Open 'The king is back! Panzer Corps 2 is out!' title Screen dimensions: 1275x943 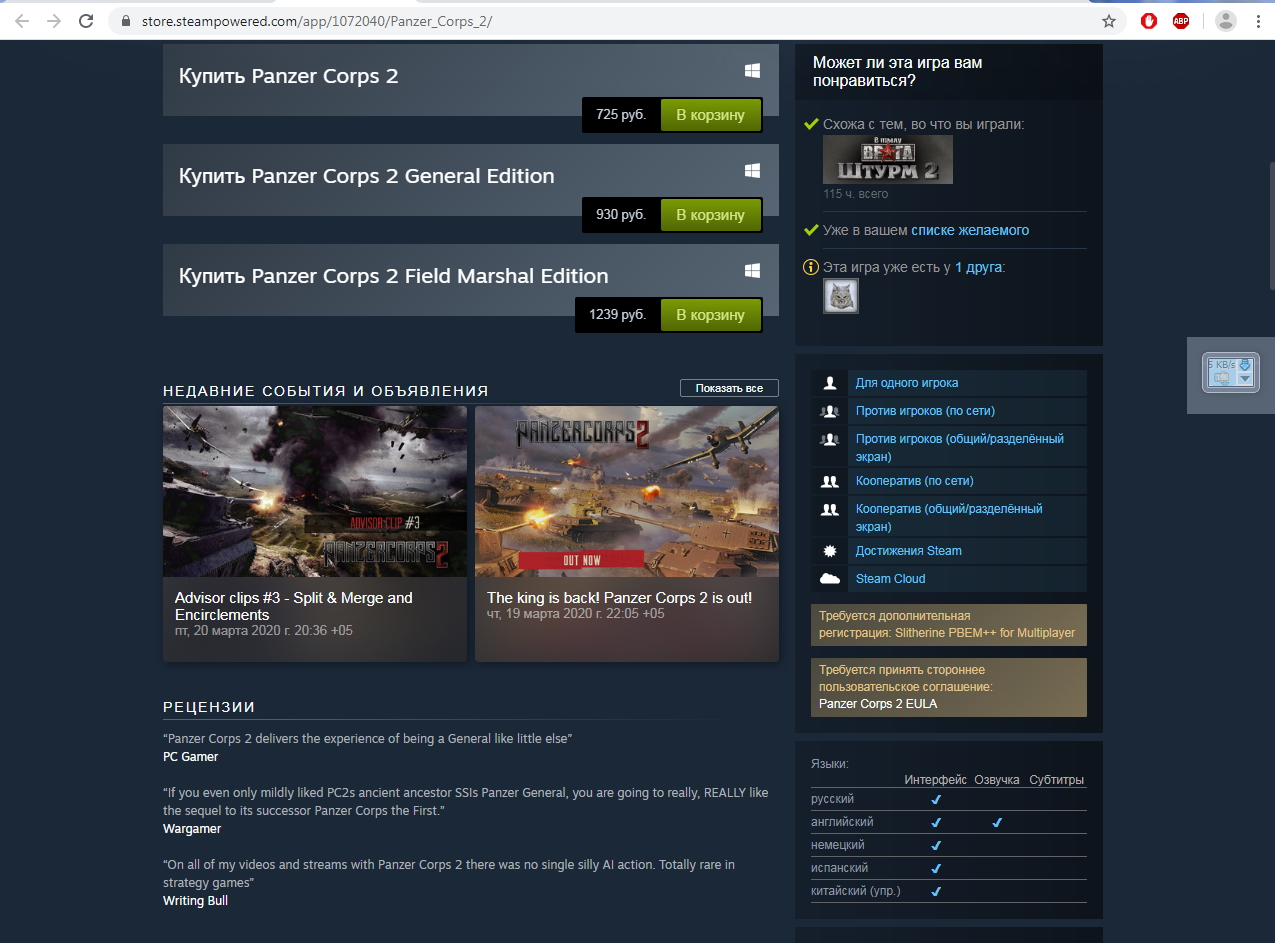pos(619,598)
